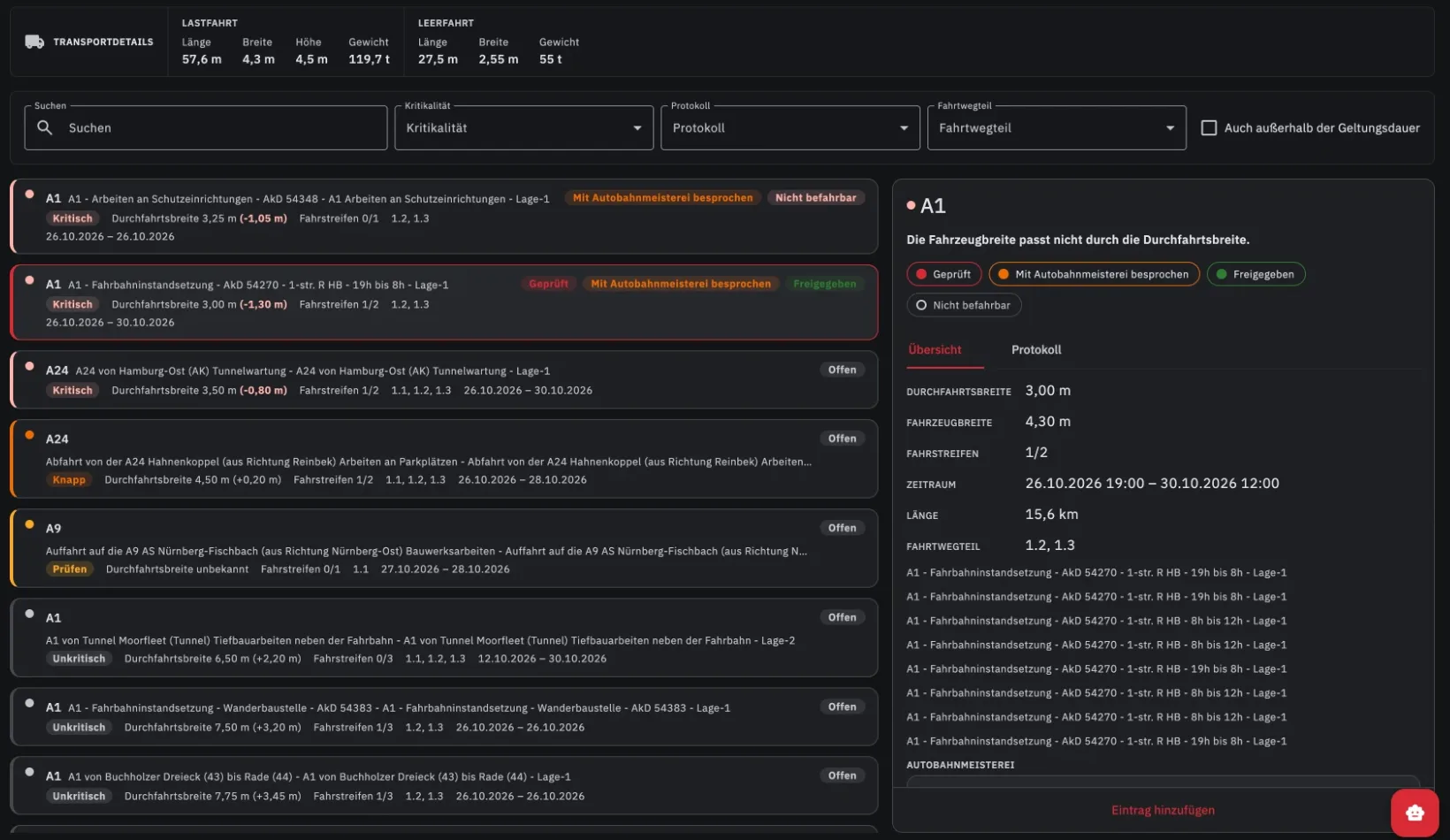This screenshot has width=1450, height=840.
Task: Select the A9 Nürnberg-Fischbach Bauwerksarbeiten entry
Action: tap(444, 547)
